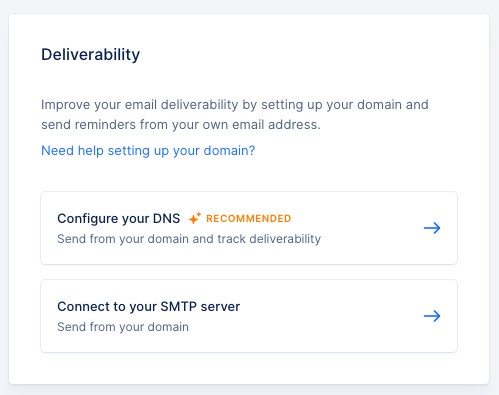Click the orange sparkle icon beside RECOMMENDED
The image size is (499, 395).
195,218
